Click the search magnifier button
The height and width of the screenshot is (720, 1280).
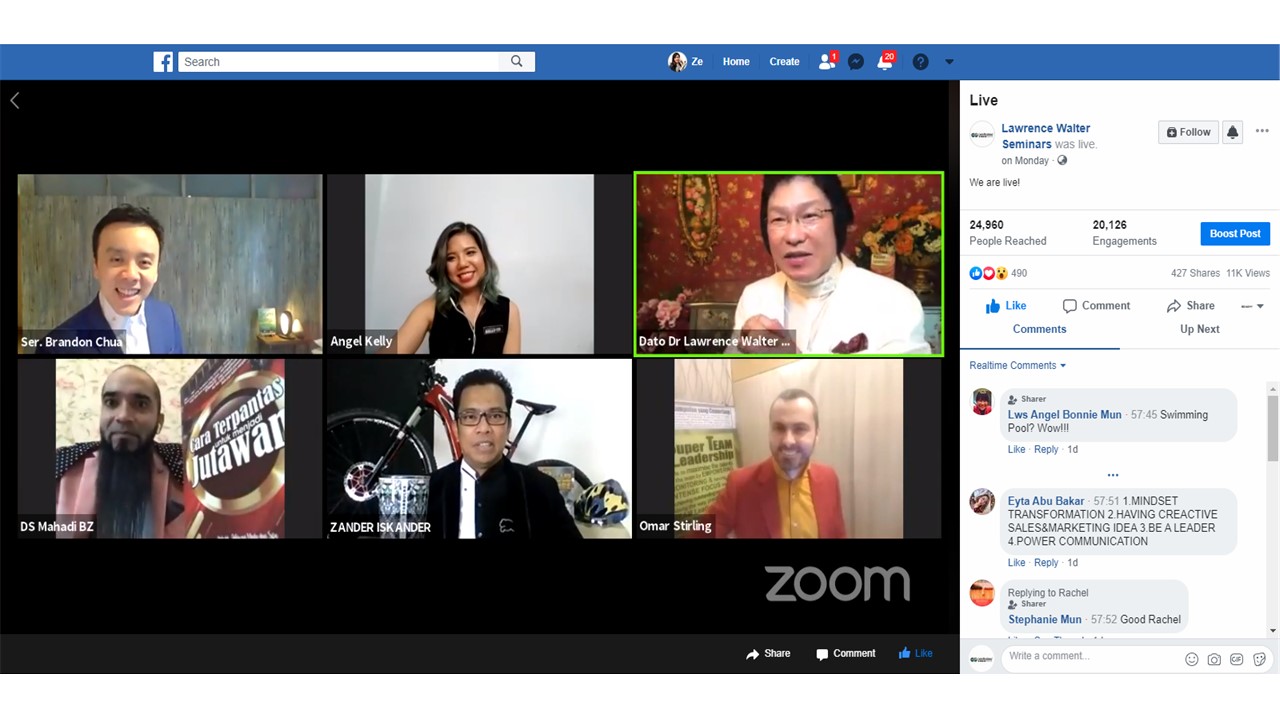coord(517,62)
